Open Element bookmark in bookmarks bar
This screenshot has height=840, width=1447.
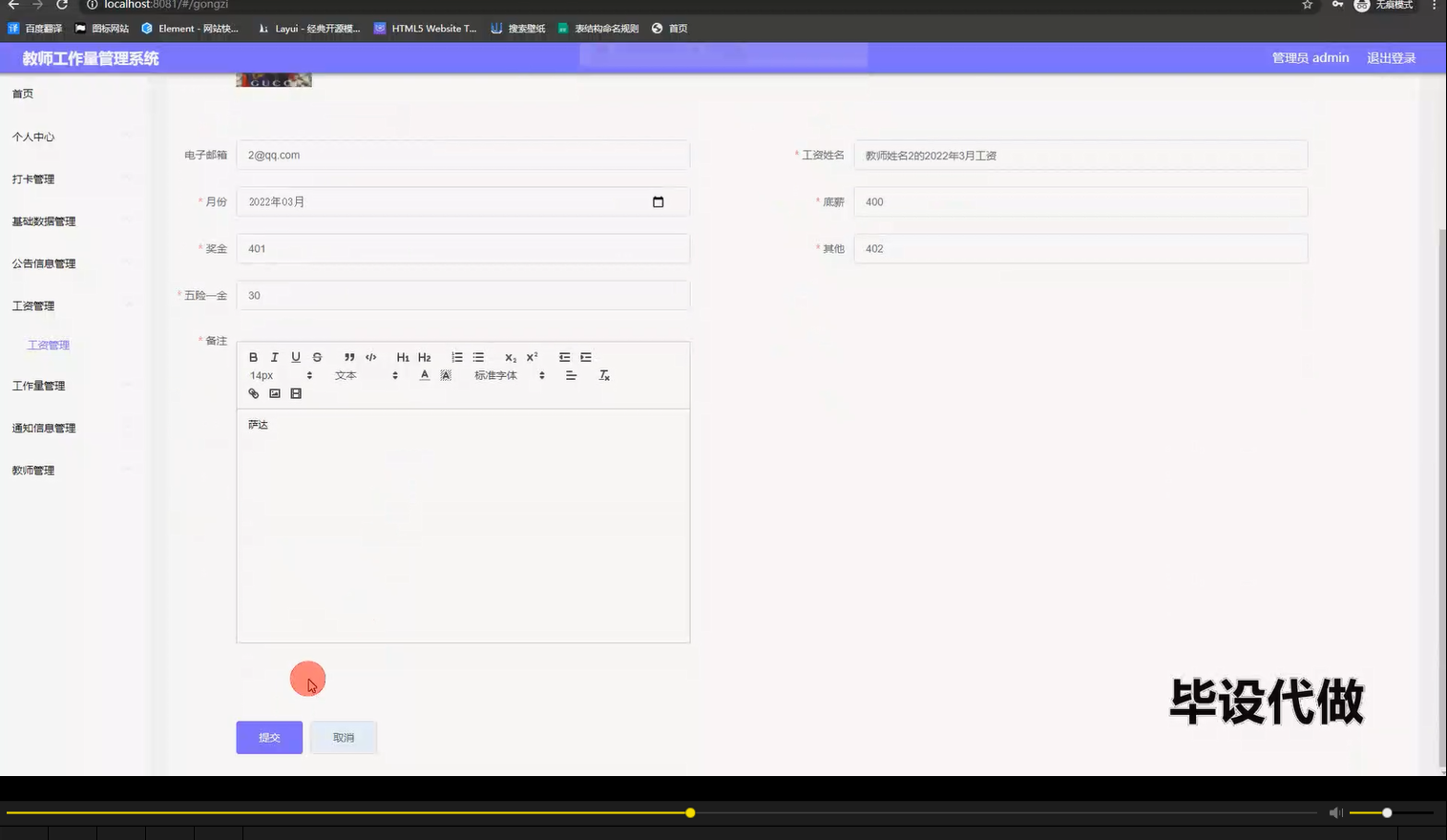click(x=190, y=29)
